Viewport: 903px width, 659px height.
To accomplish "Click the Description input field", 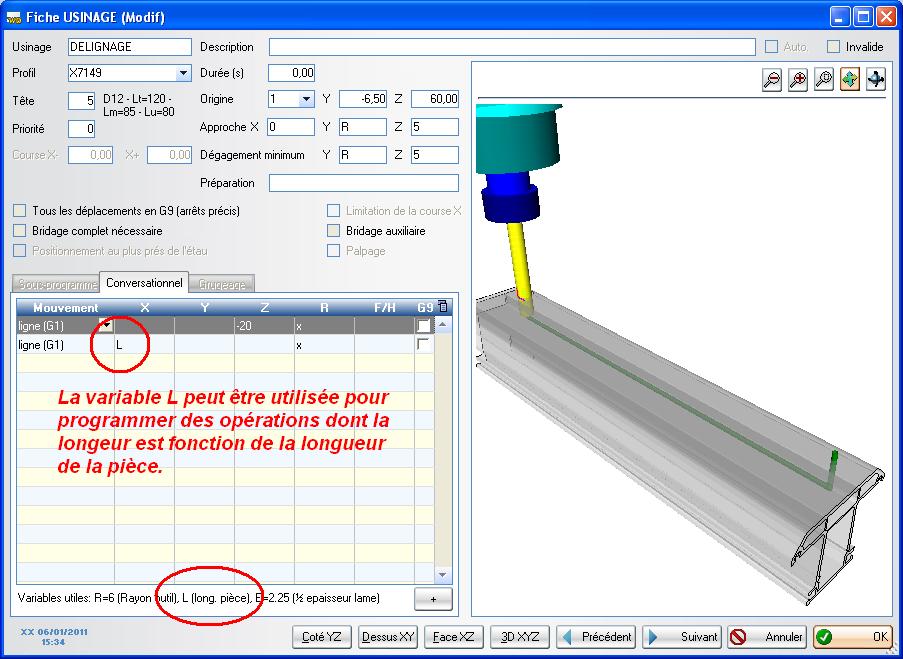I will [512, 47].
